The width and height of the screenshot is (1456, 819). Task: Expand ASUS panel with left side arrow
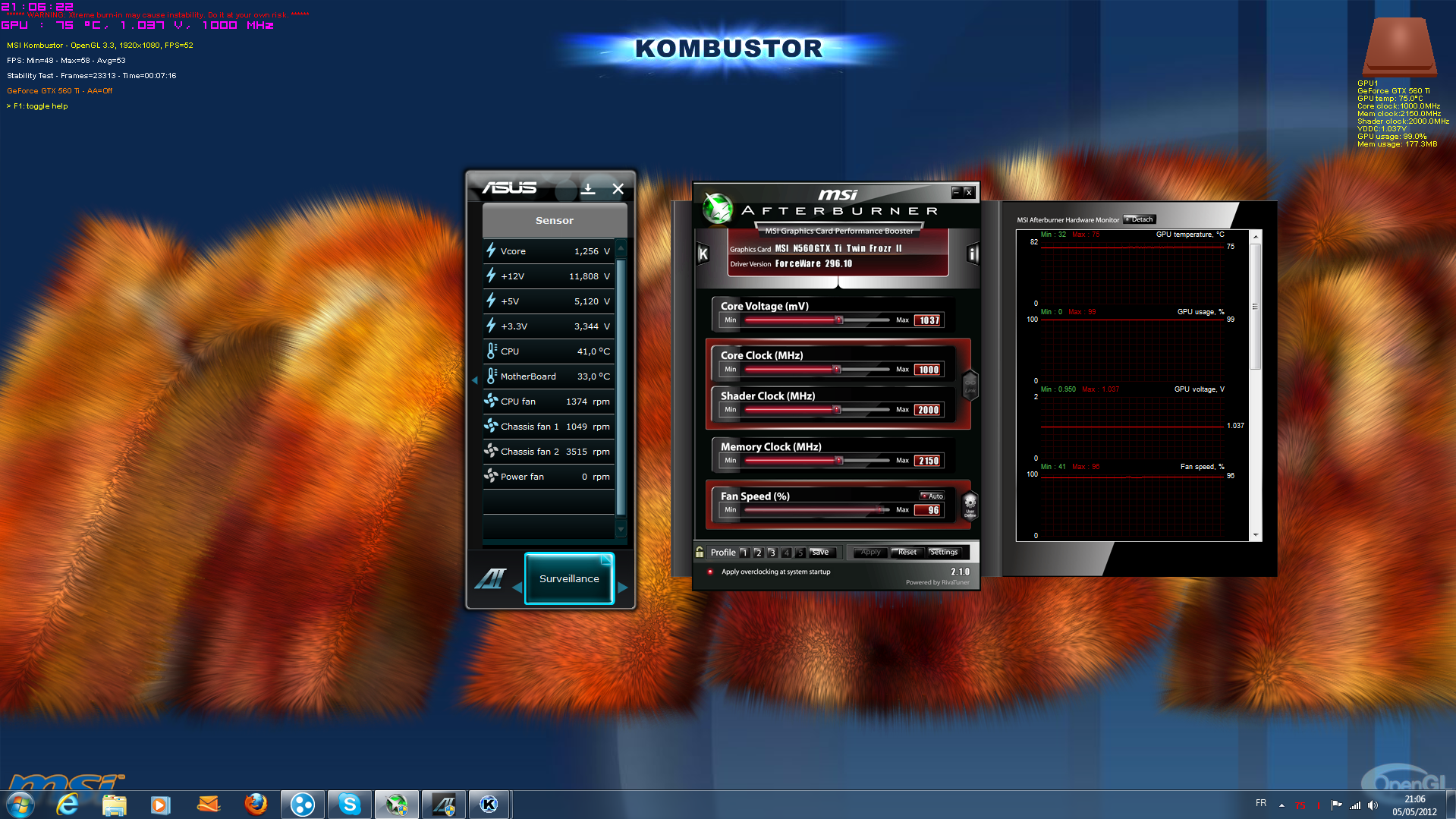(475, 380)
